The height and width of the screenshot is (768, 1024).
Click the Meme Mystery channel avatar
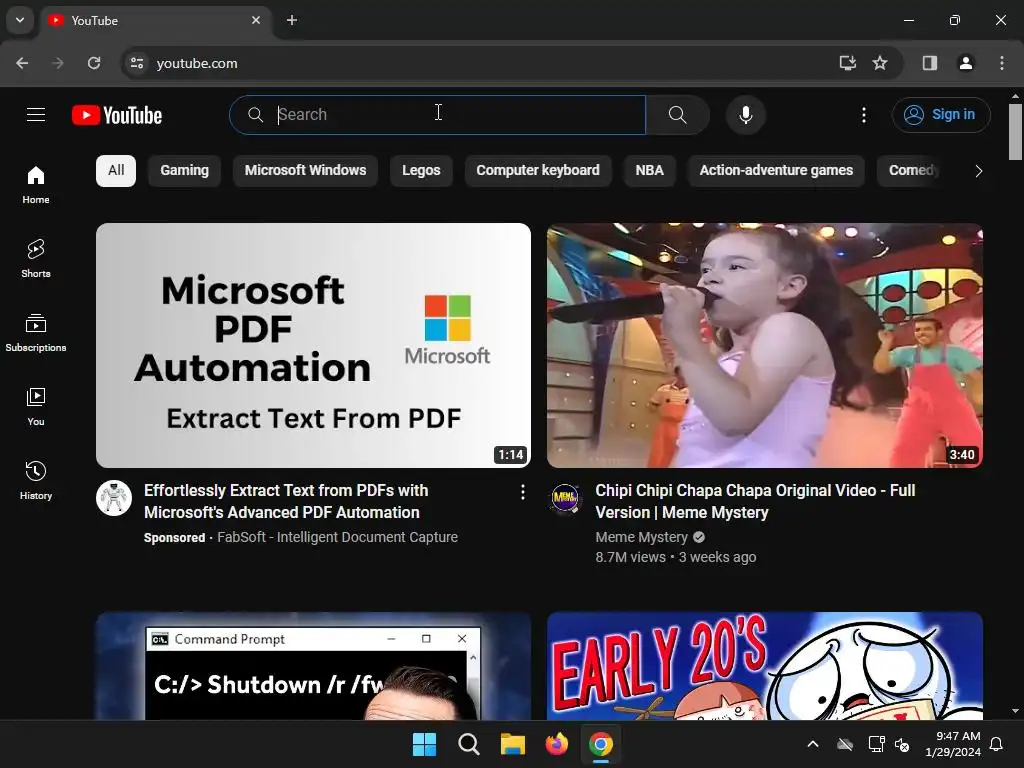[566, 500]
